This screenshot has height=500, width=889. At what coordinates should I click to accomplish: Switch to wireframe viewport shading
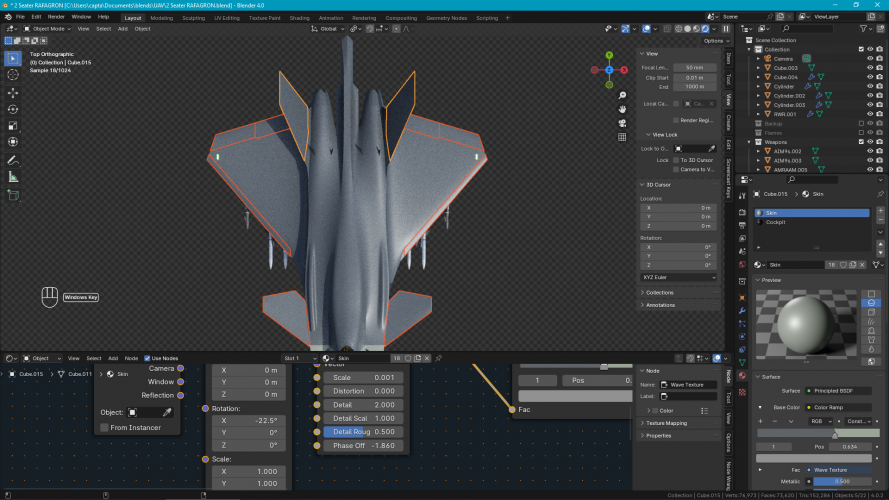pyautogui.click(x=678, y=28)
